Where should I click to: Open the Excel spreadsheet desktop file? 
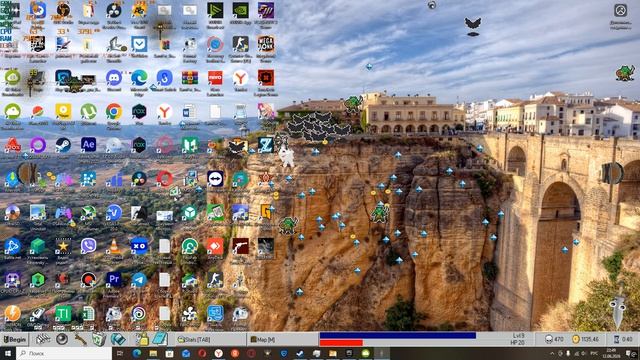(x=88, y=313)
